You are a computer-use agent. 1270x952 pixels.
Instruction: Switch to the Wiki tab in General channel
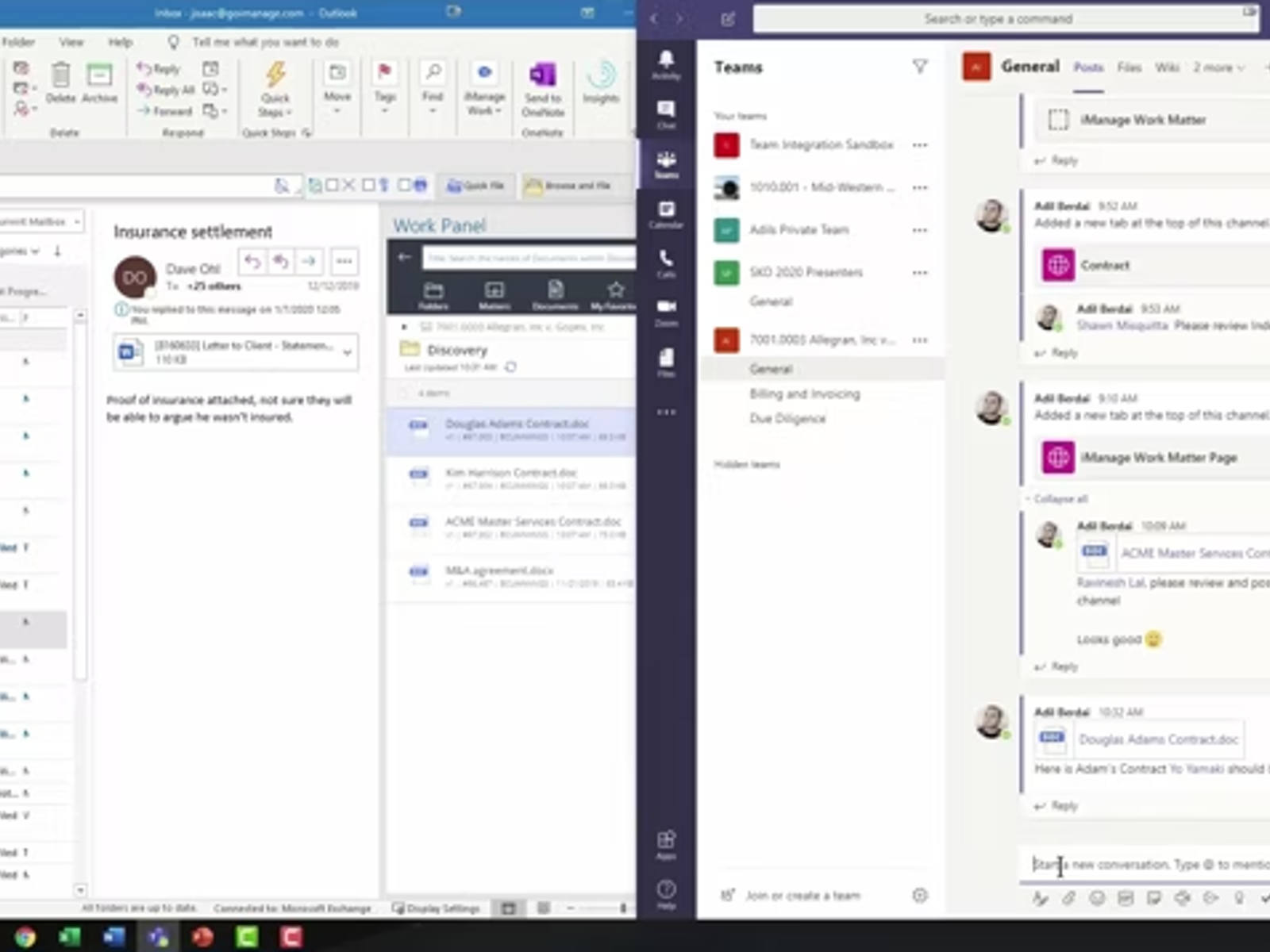click(1167, 67)
